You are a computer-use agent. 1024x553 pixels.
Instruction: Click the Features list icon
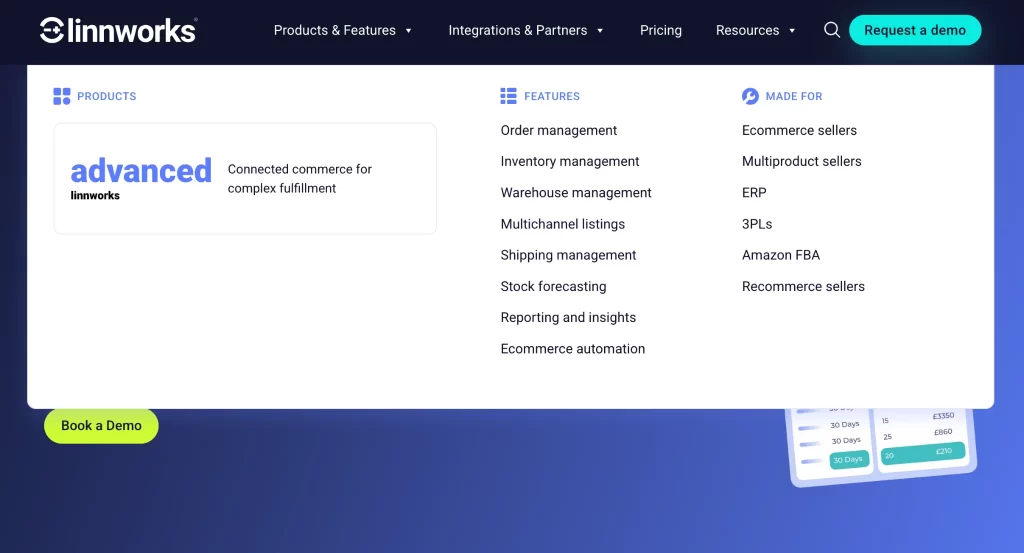coord(508,96)
